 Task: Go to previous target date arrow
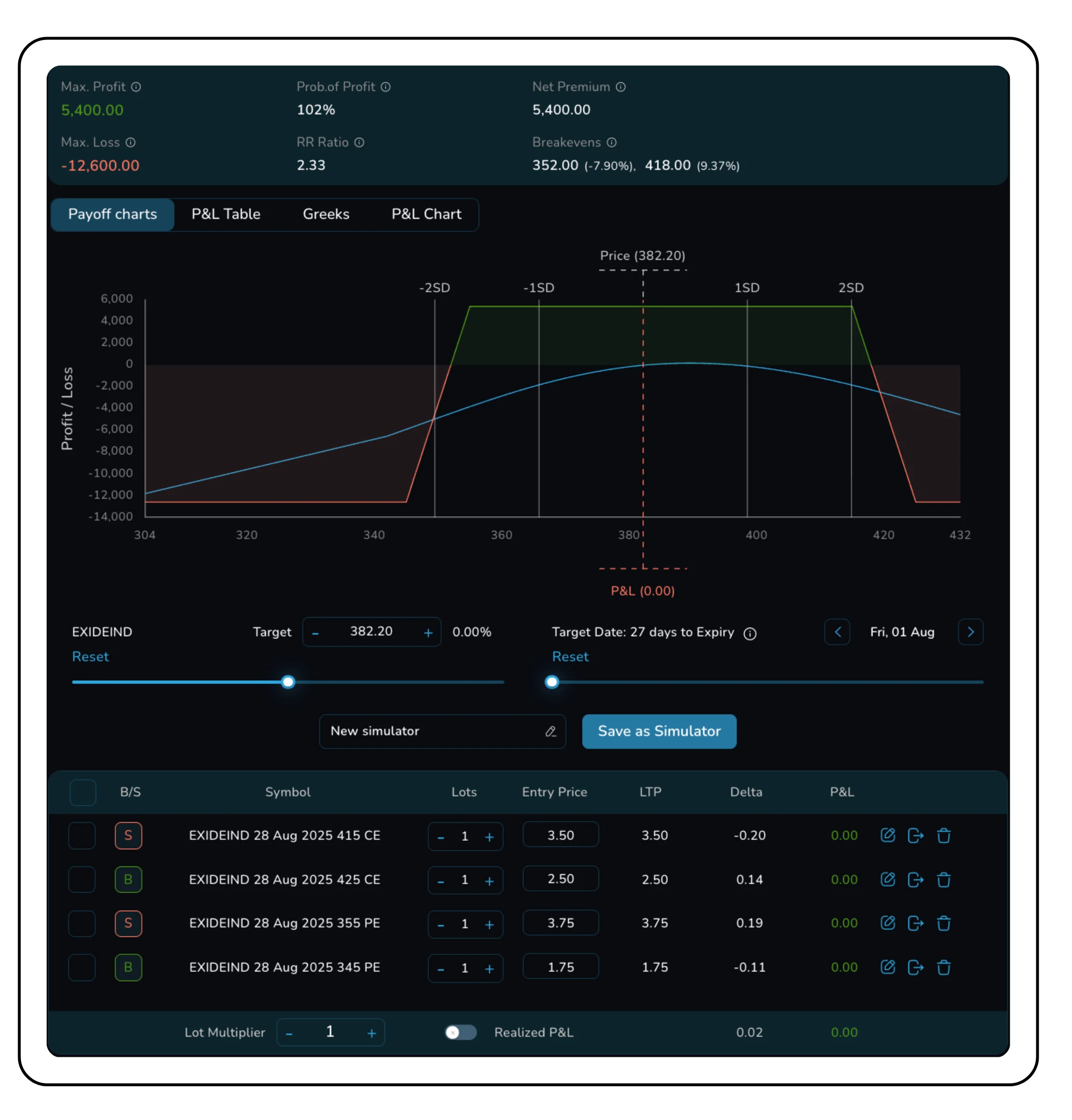click(x=837, y=632)
